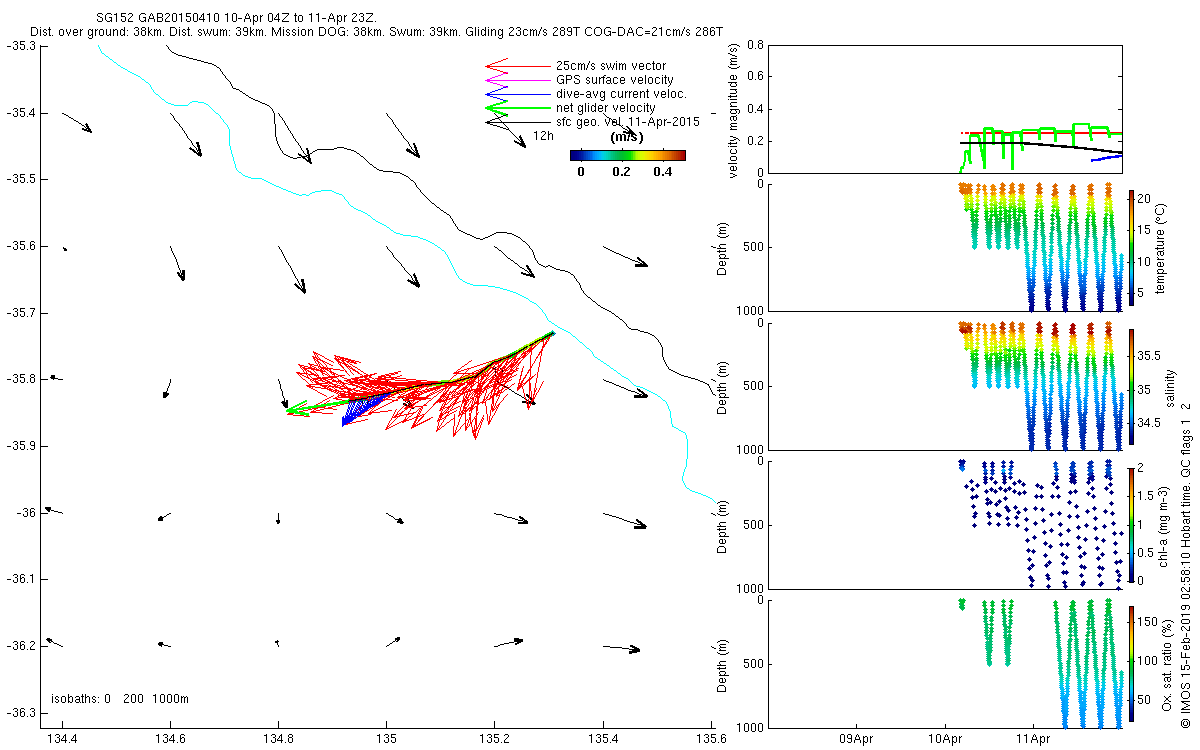This screenshot has height=750, width=1200.
Task: Click the '134.4' longitude tick label
Action: pyautogui.click(x=62, y=739)
